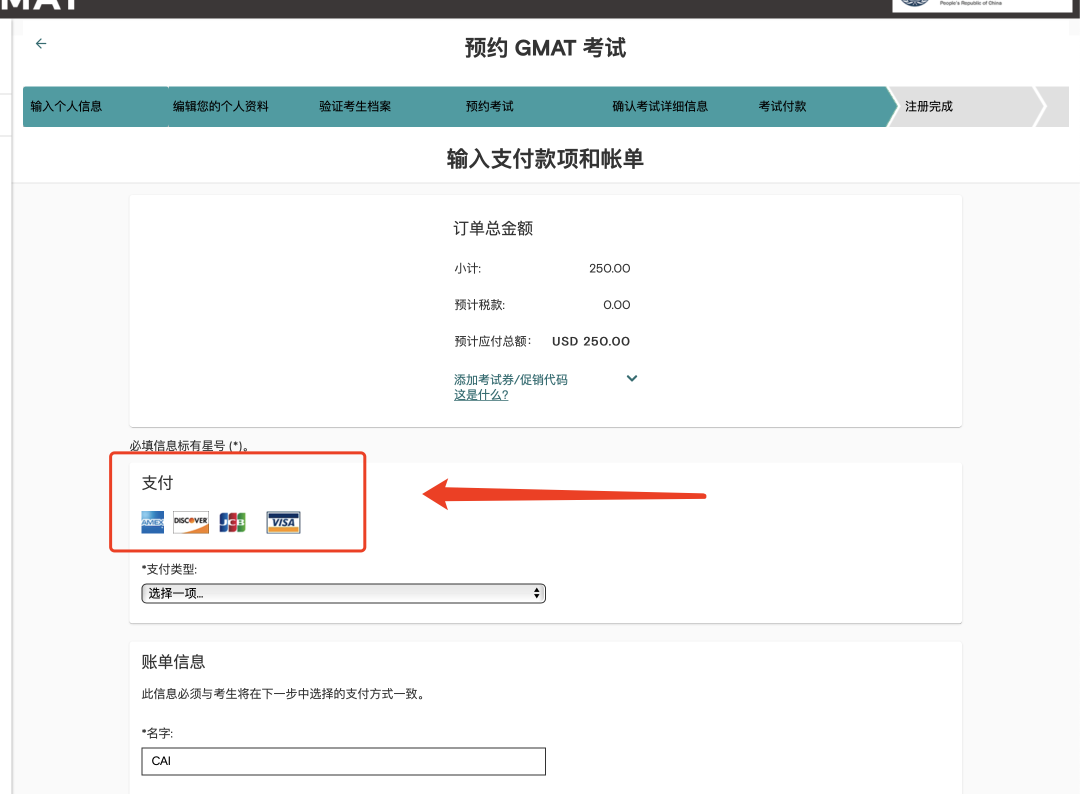Open the 这是什么? help link
1080x794 pixels.
(481, 395)
